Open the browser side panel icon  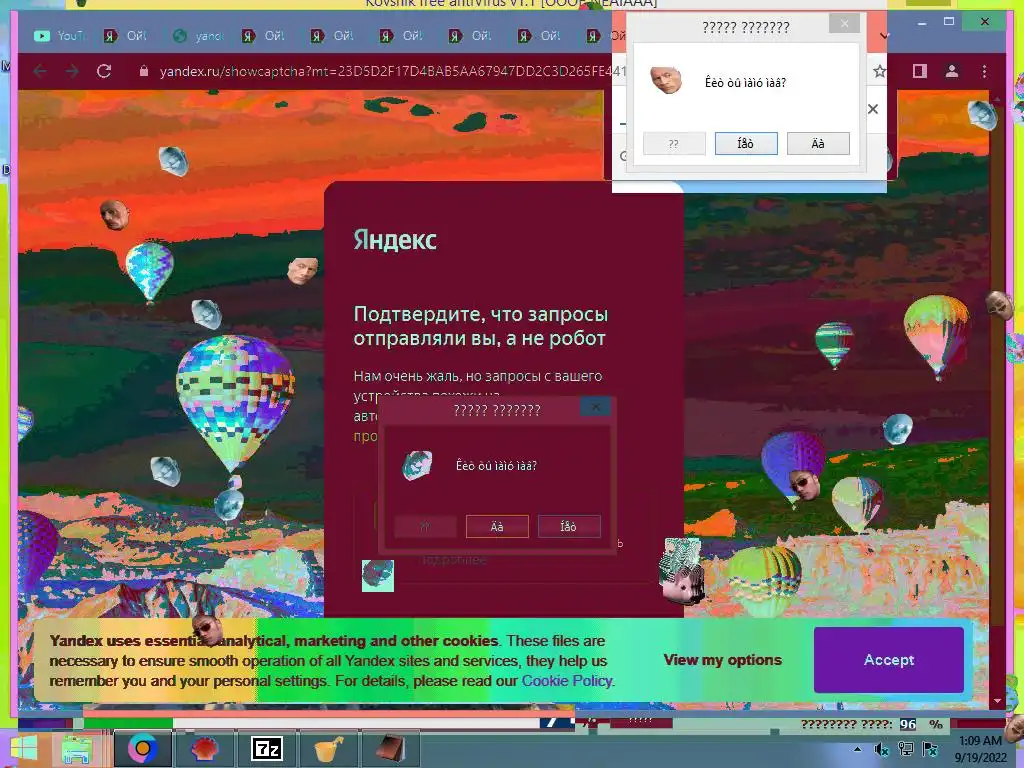pos(920,71)
